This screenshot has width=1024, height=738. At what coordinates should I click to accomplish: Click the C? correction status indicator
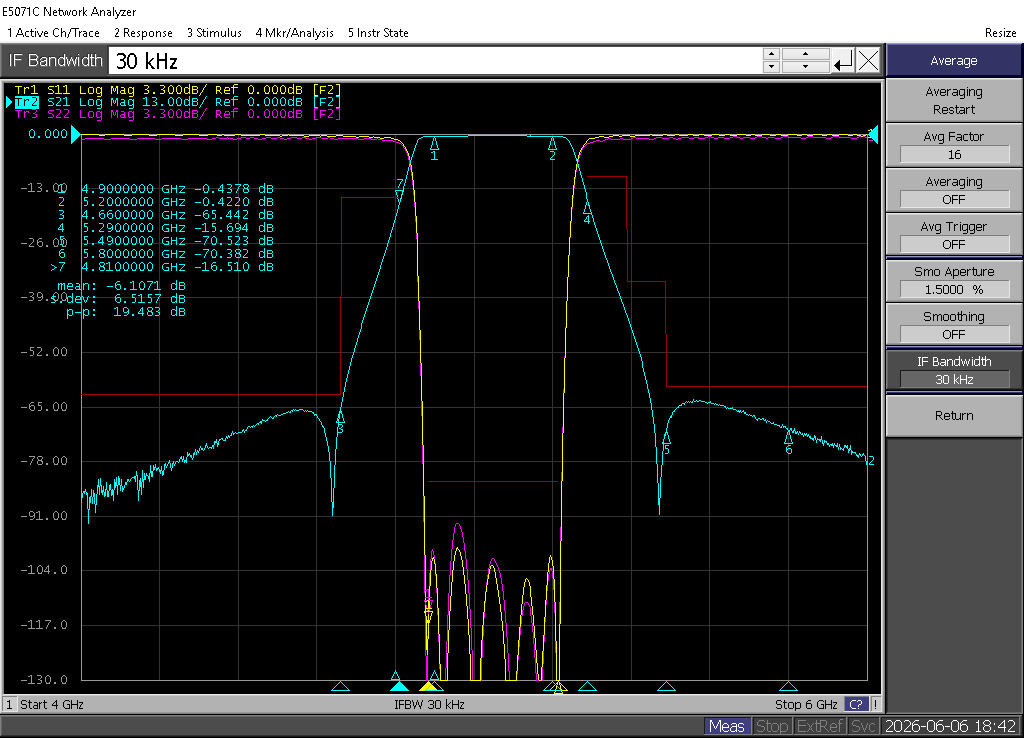pyautogui.click(x=856, y=705)
